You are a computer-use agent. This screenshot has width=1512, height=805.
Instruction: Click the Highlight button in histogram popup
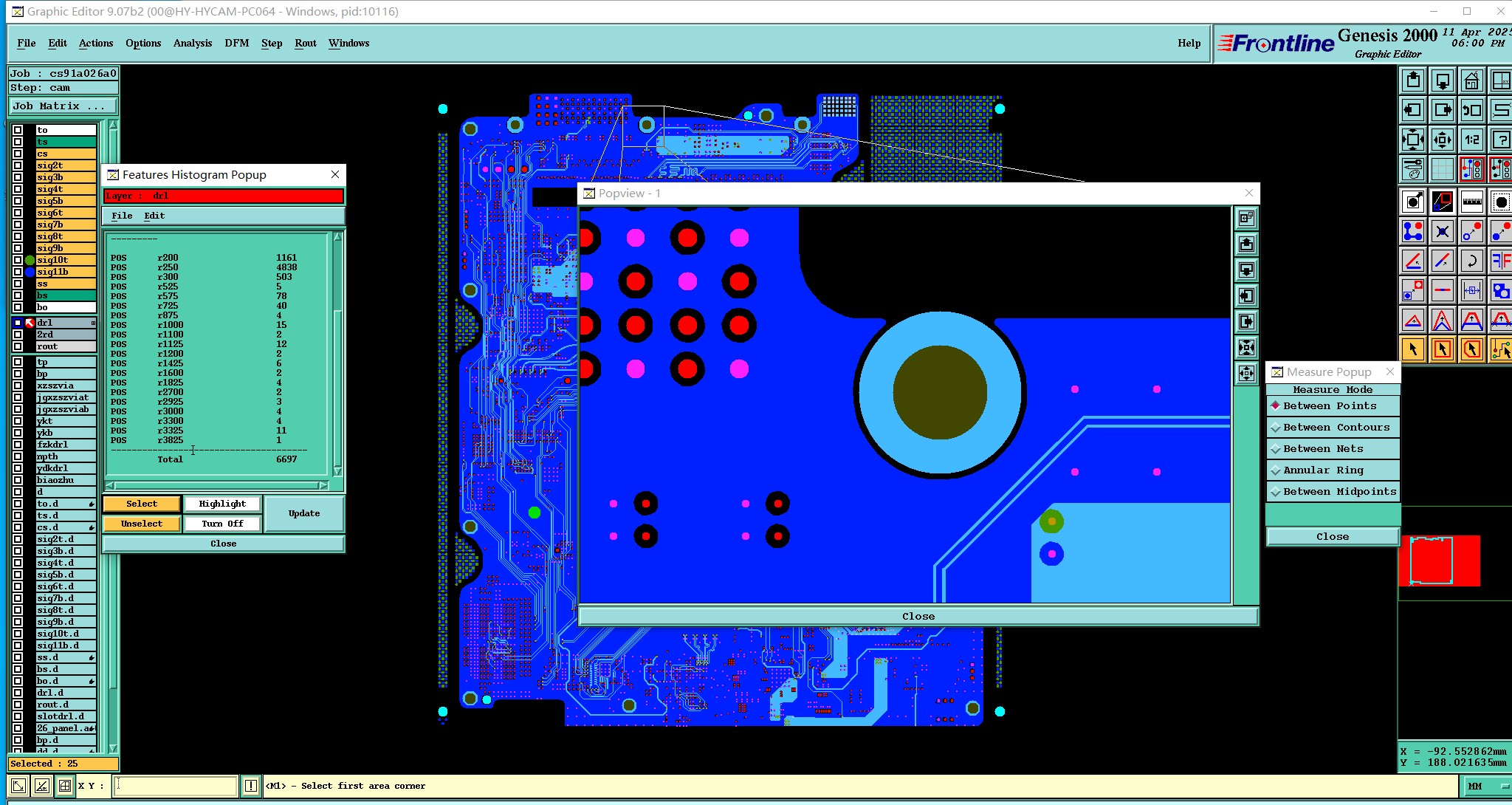pos(222,504)
